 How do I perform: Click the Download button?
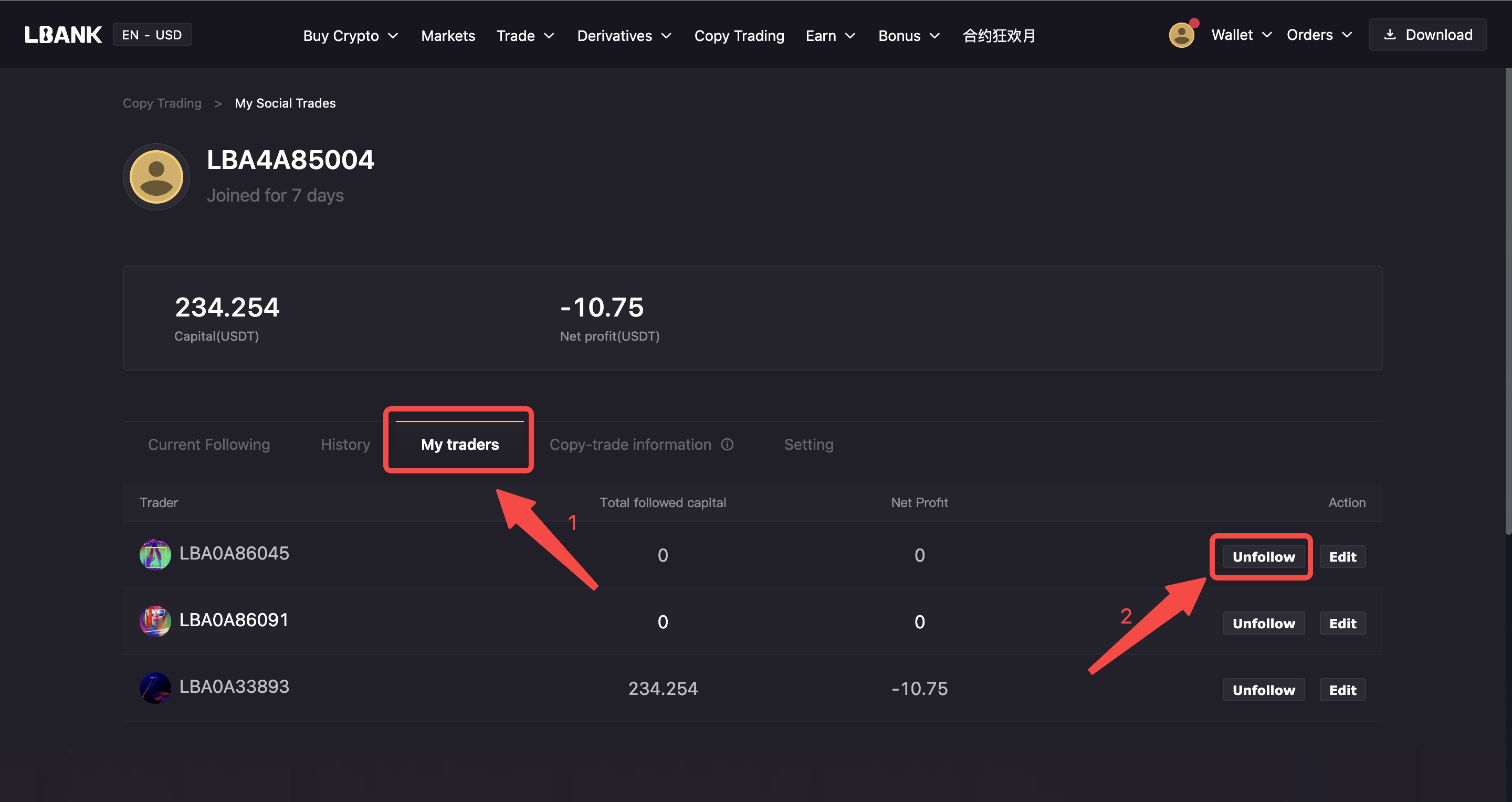[1427, 35]
